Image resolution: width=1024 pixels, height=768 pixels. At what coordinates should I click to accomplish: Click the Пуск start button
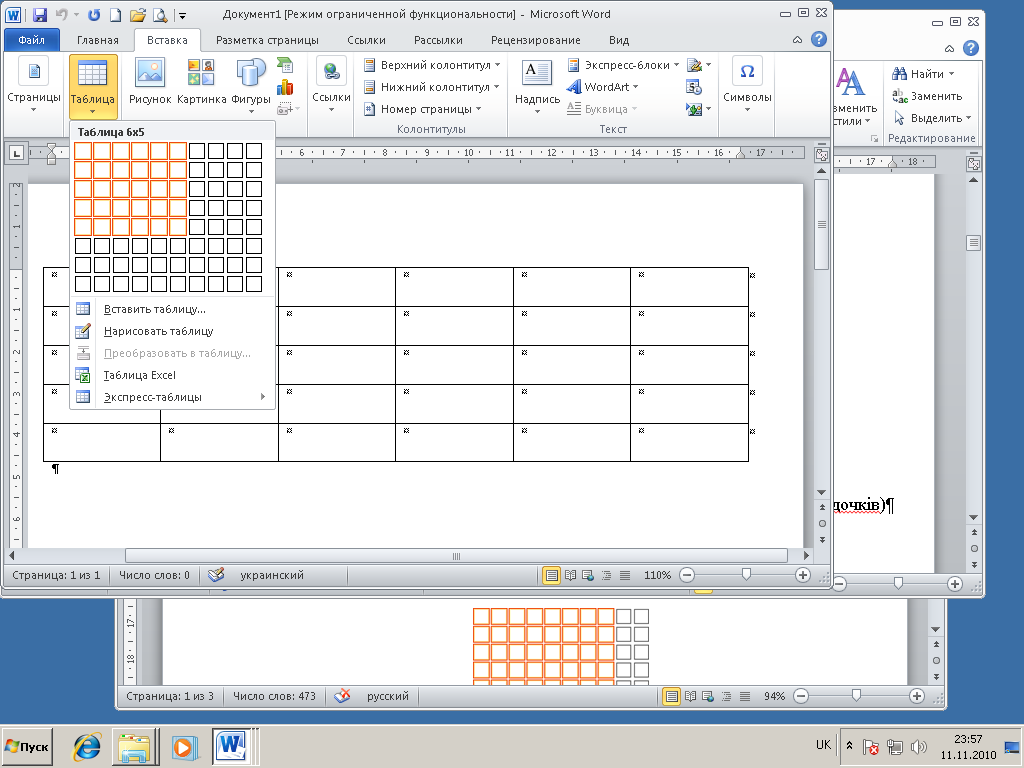[x=27, y=746]
